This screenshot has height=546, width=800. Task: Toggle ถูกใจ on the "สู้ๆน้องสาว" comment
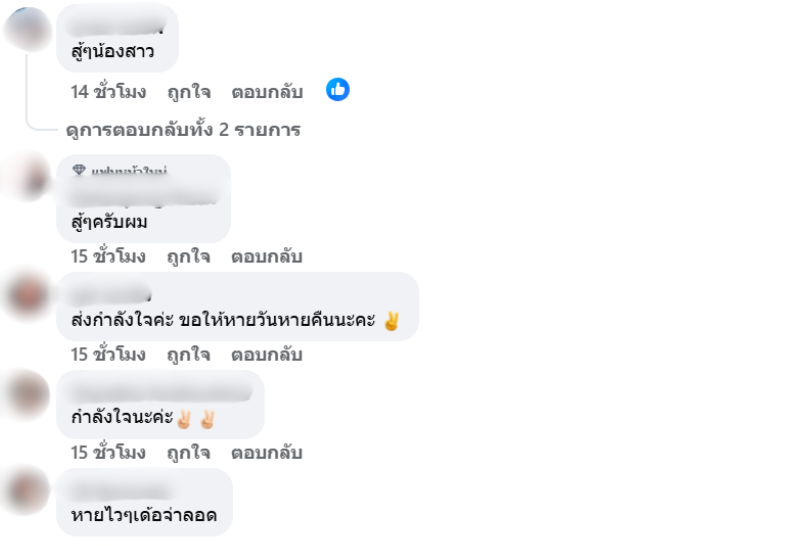[x=188, y=92]
